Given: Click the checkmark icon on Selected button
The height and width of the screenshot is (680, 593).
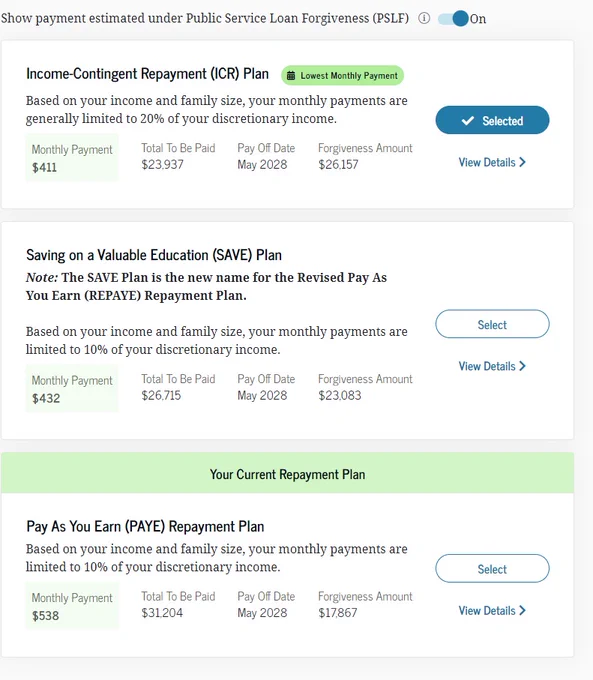Looking at the screenshot, I should coord(468,121).
